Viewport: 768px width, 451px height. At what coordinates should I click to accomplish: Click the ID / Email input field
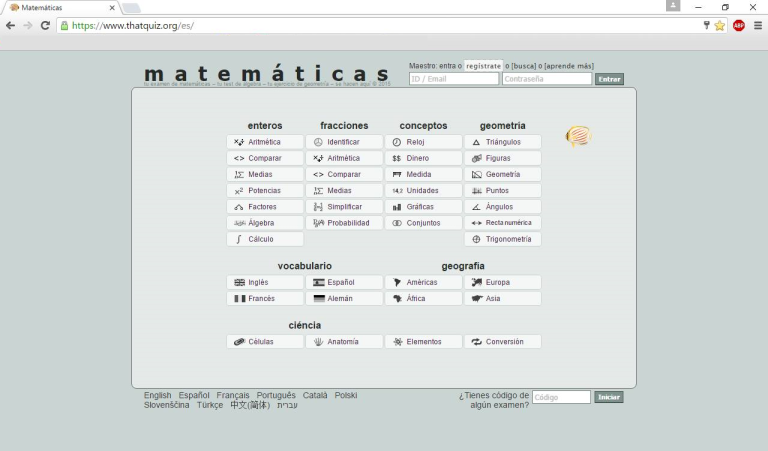click(453, 79)
